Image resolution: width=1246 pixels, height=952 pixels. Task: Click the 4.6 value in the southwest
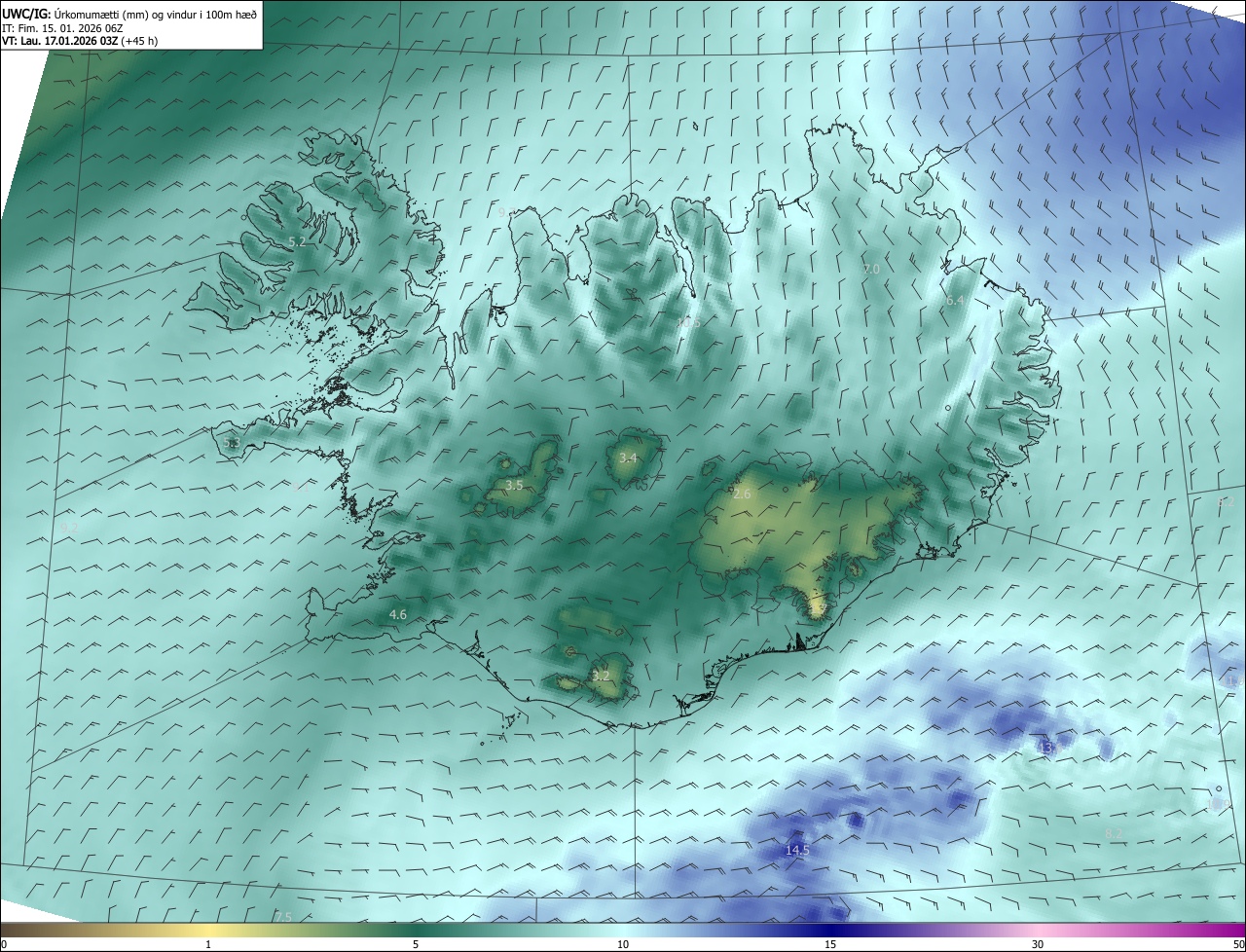point(397,614)
